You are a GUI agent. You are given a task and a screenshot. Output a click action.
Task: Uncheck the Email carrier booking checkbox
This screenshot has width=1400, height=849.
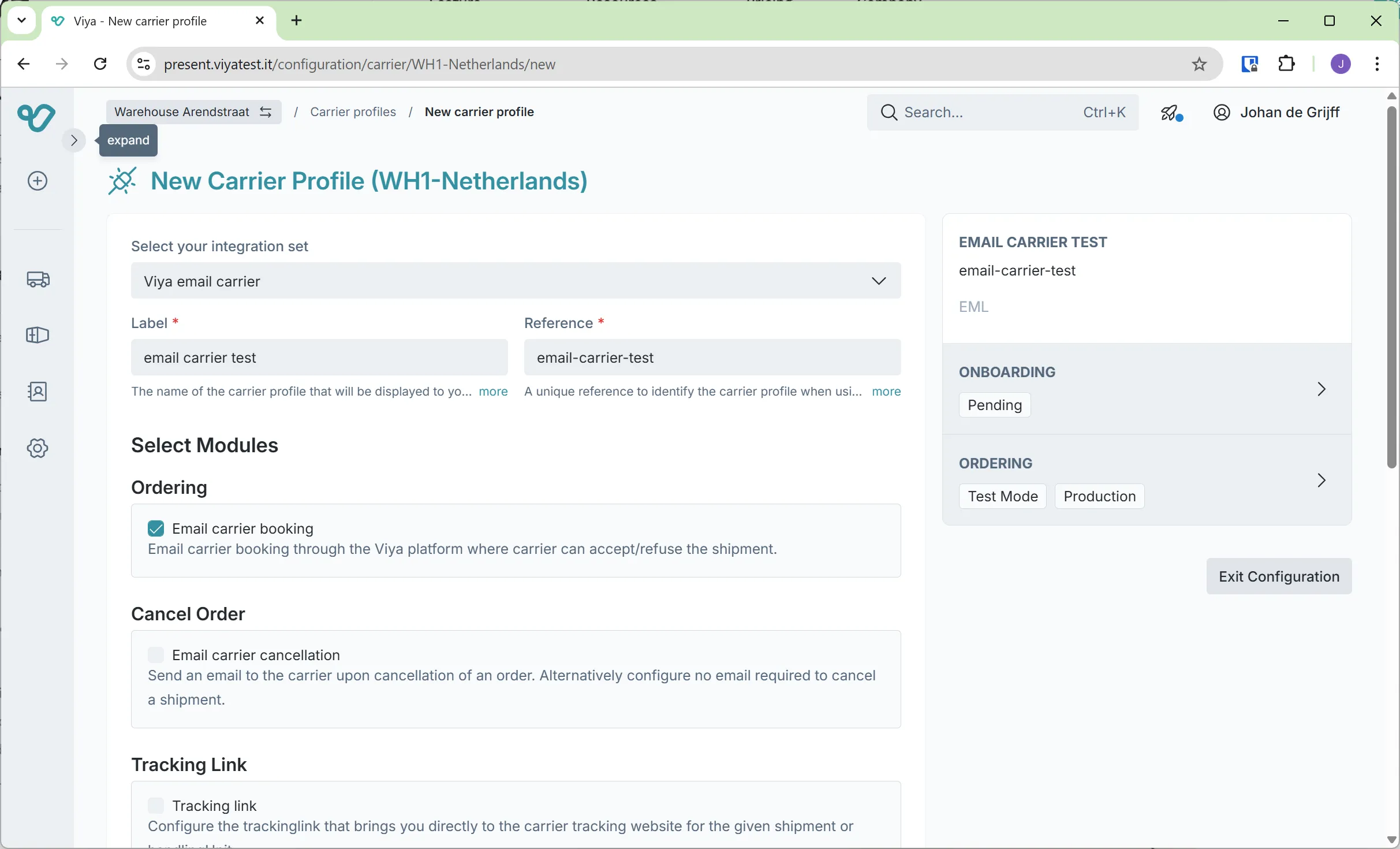pyautogui.click(x=156, y=528)
